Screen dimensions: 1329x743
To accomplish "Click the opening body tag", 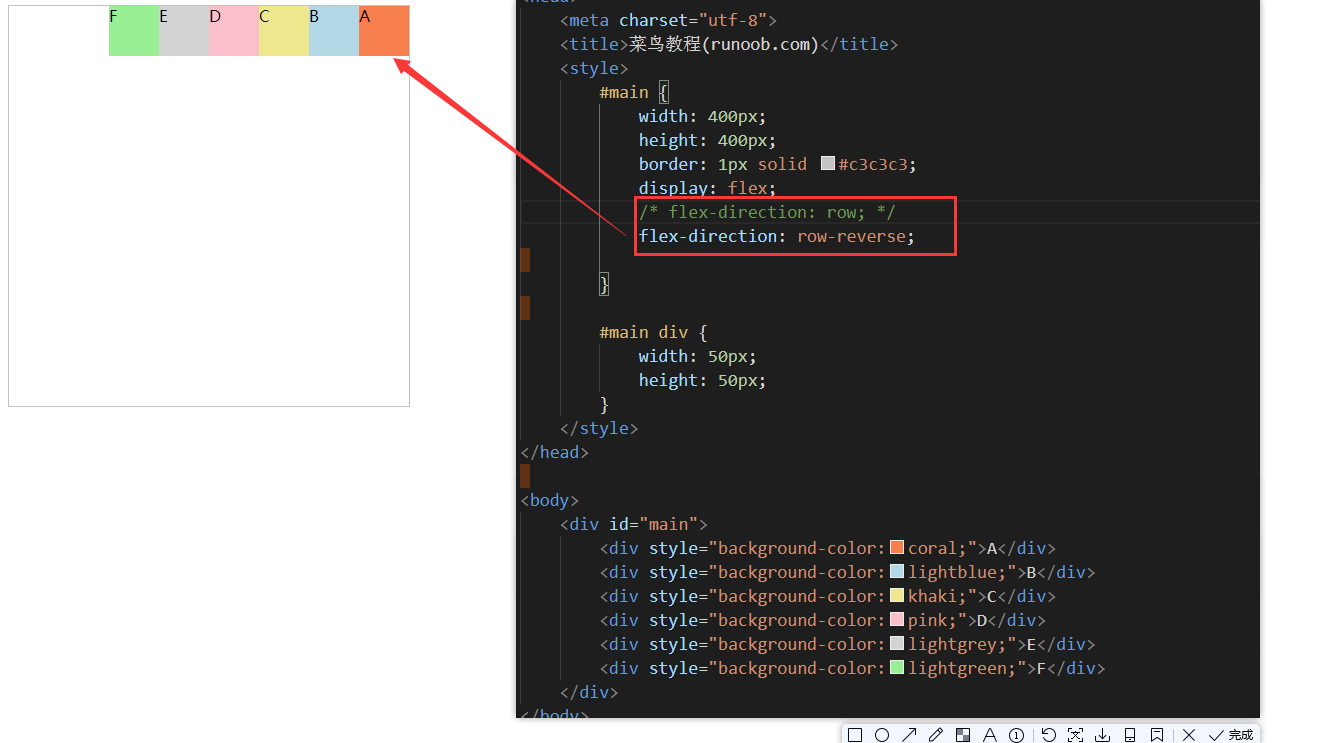I will (550, 500).
